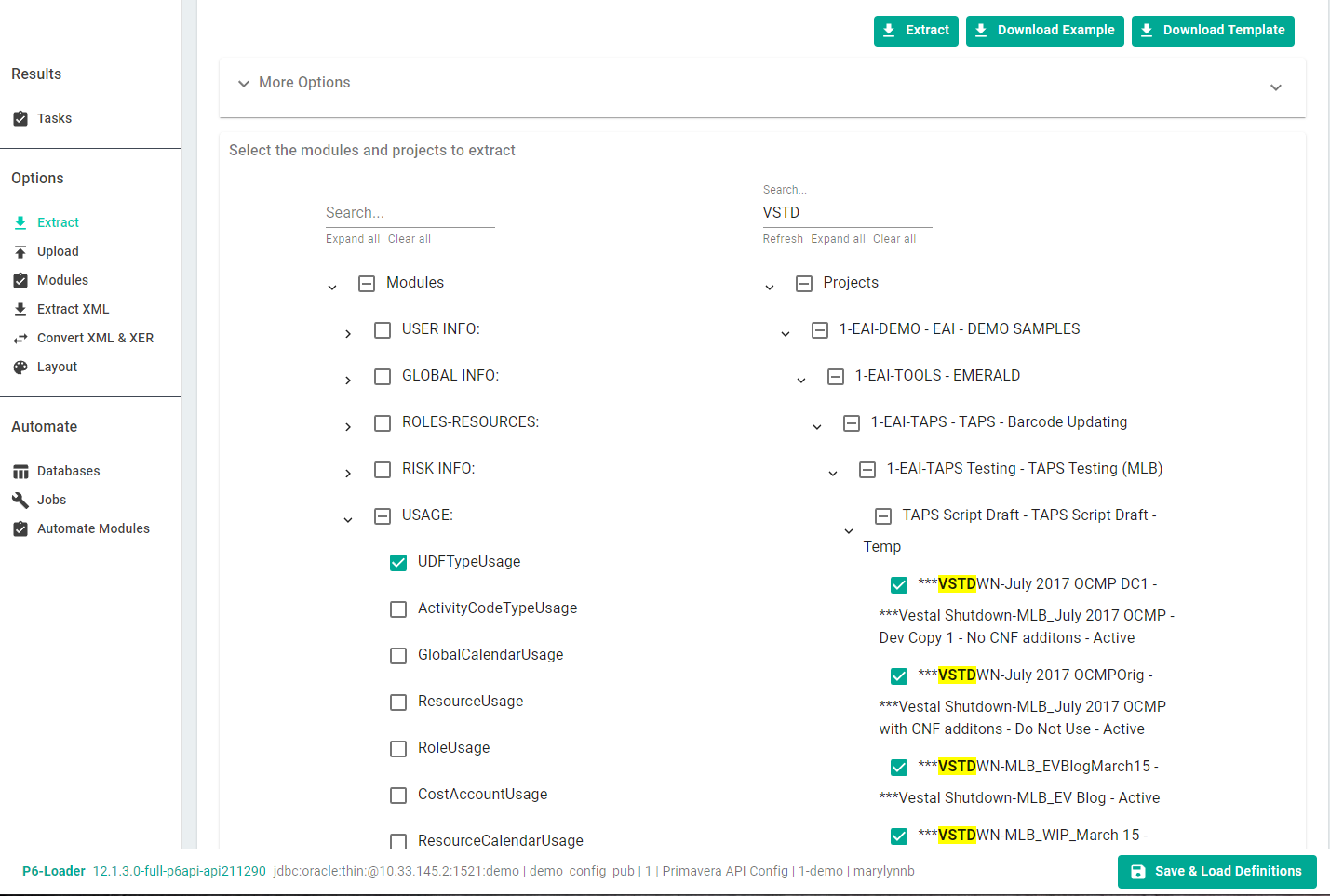Check the USER INFO module checkbox
Viewport: 1330px width, 896px height.
(383, 330)
